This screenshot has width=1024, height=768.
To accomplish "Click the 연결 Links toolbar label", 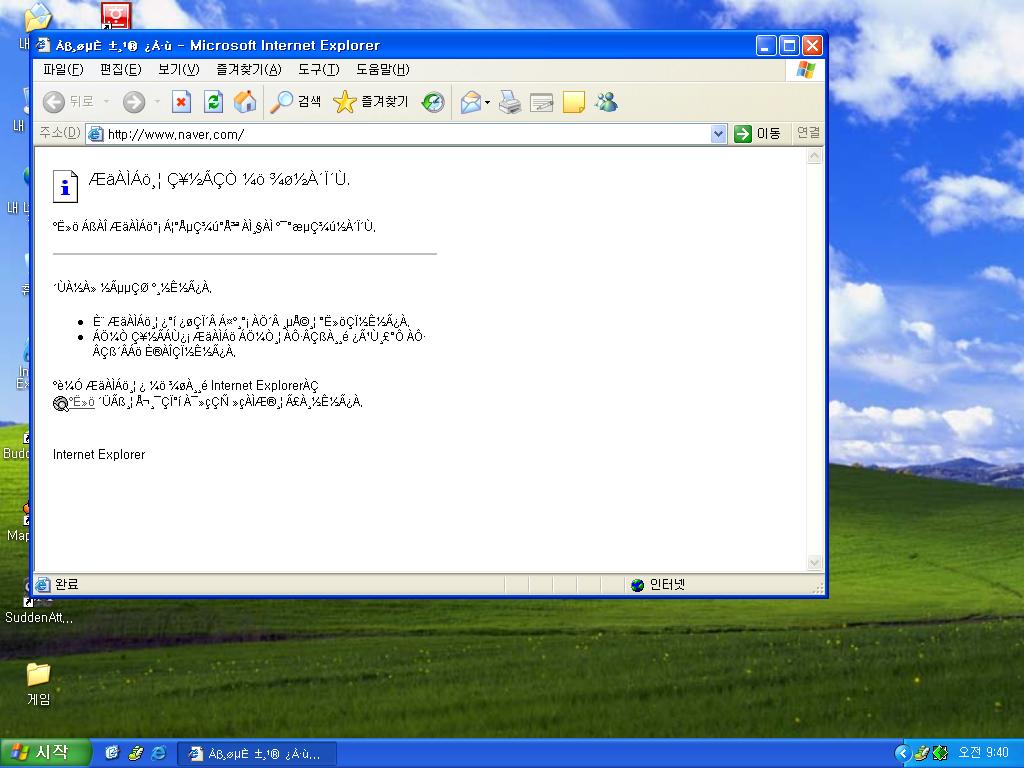I will tap(808, 133).
